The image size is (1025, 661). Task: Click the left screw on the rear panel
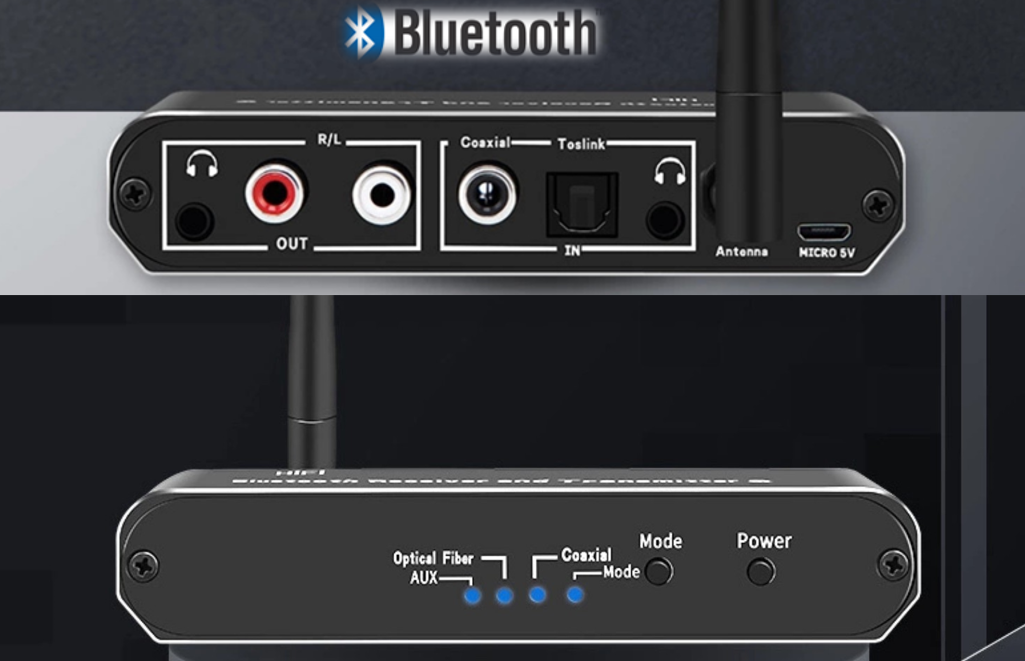pyautogui.click(x=137, y=194)
